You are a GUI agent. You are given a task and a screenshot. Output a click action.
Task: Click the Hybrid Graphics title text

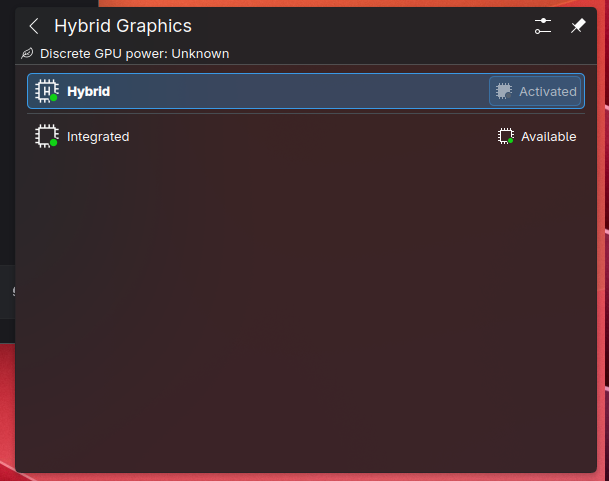click(123, 26)
